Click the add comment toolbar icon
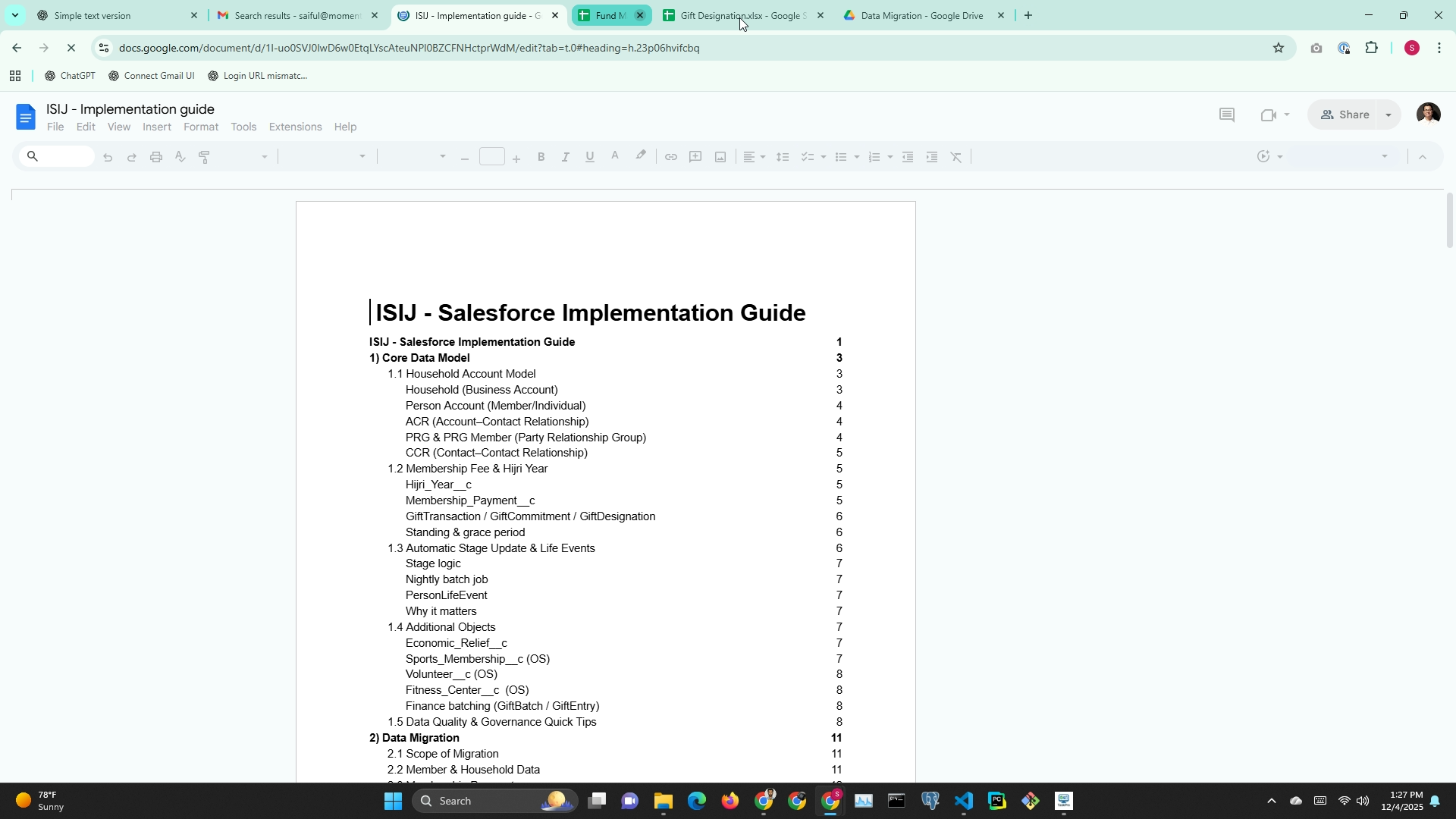Screen dimensions: 1456x819 pos(695,157)
